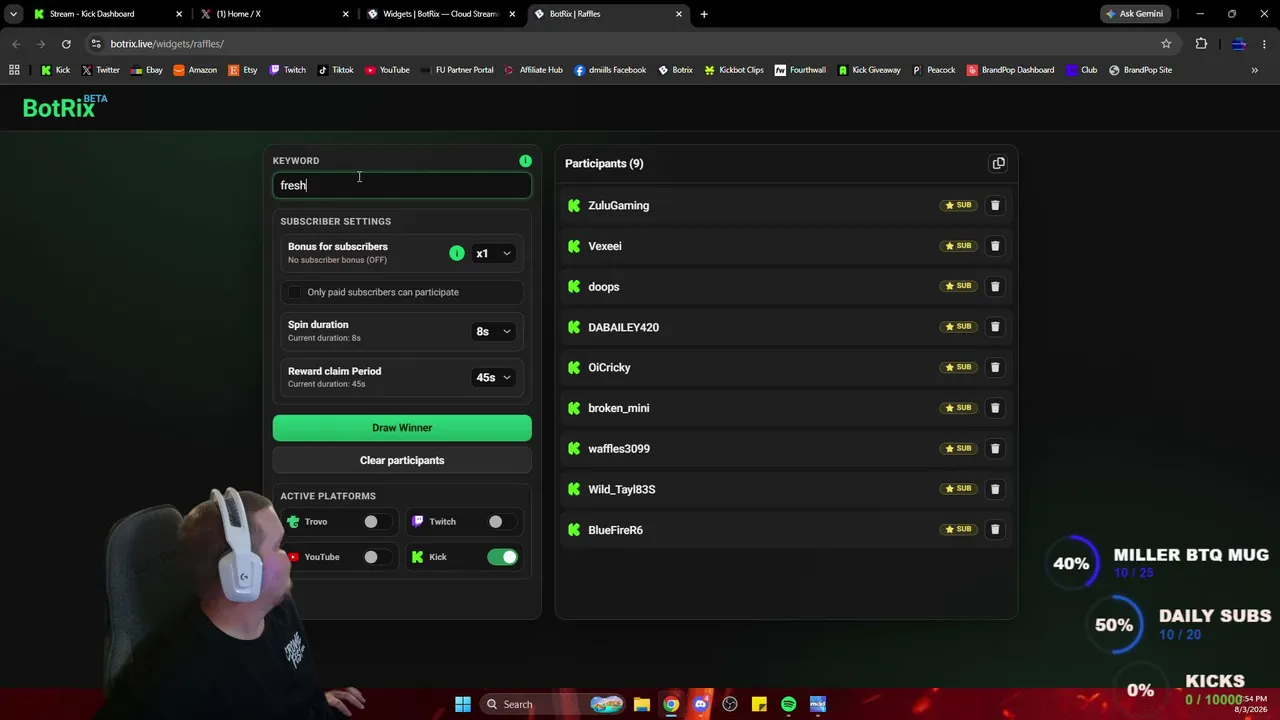Open the FU Partner Portal bookmark
1280x720 pixels.
457,70
